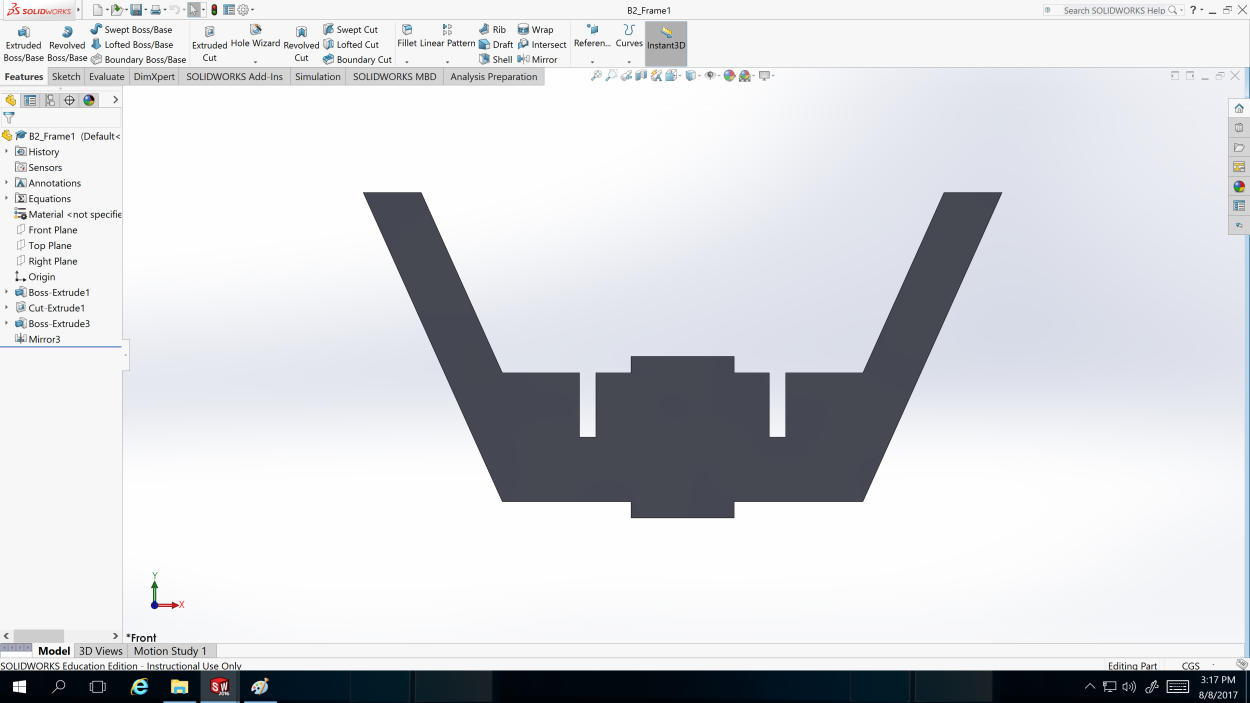
Task: Open the DisplayManager color ball tab
Action: [89, 100]
